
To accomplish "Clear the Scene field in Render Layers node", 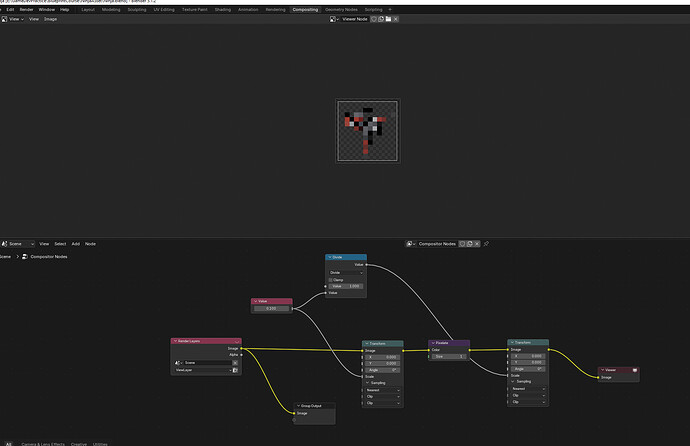I will pyautogui.click(x=235, y=363).
